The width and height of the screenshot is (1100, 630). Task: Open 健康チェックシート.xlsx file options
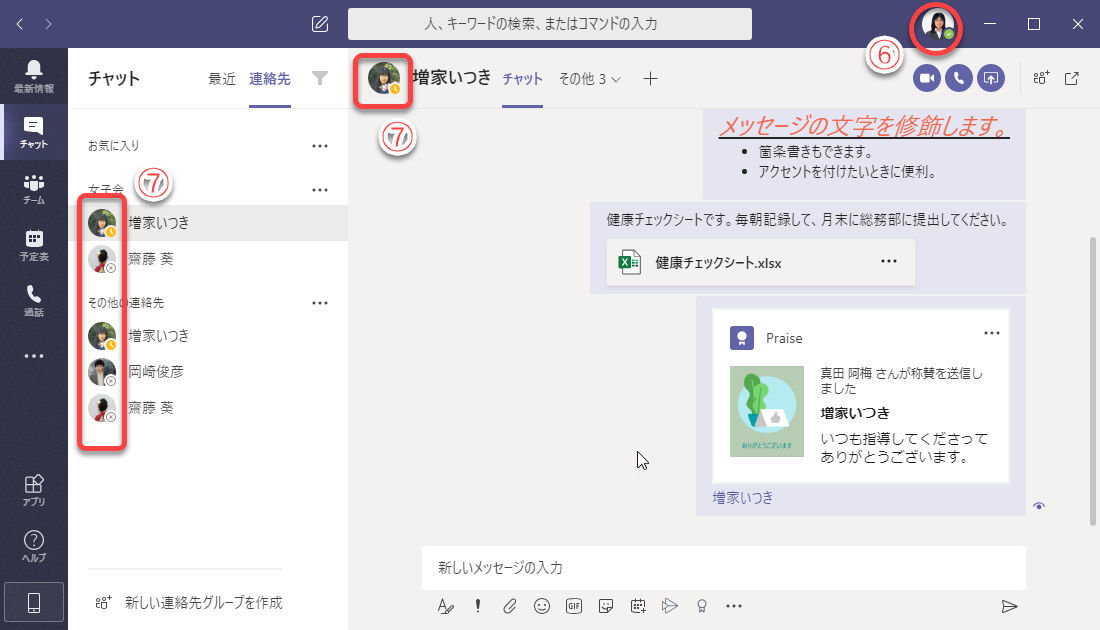(889, 261)
